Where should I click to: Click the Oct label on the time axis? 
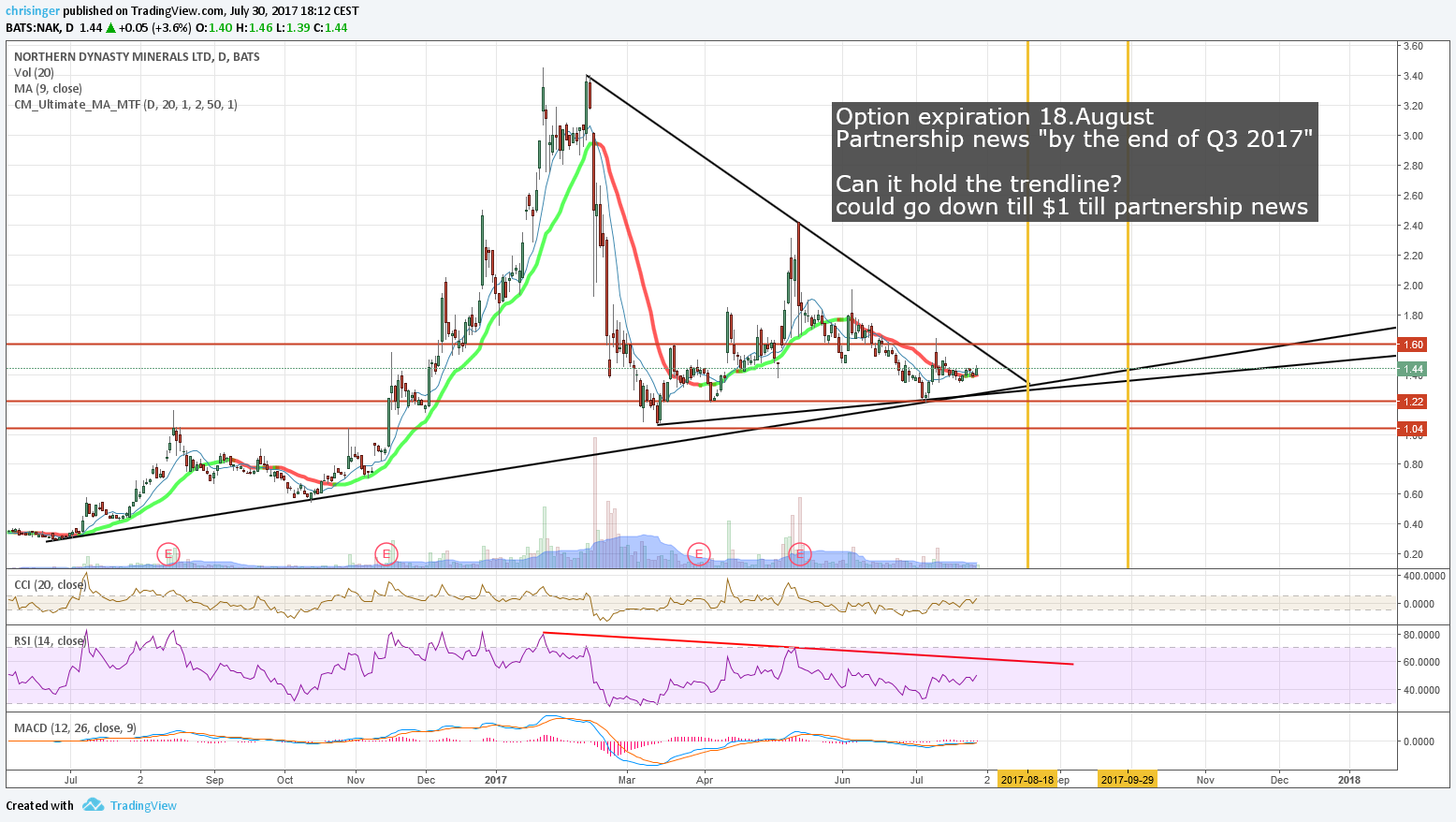(x=285, y=780)
